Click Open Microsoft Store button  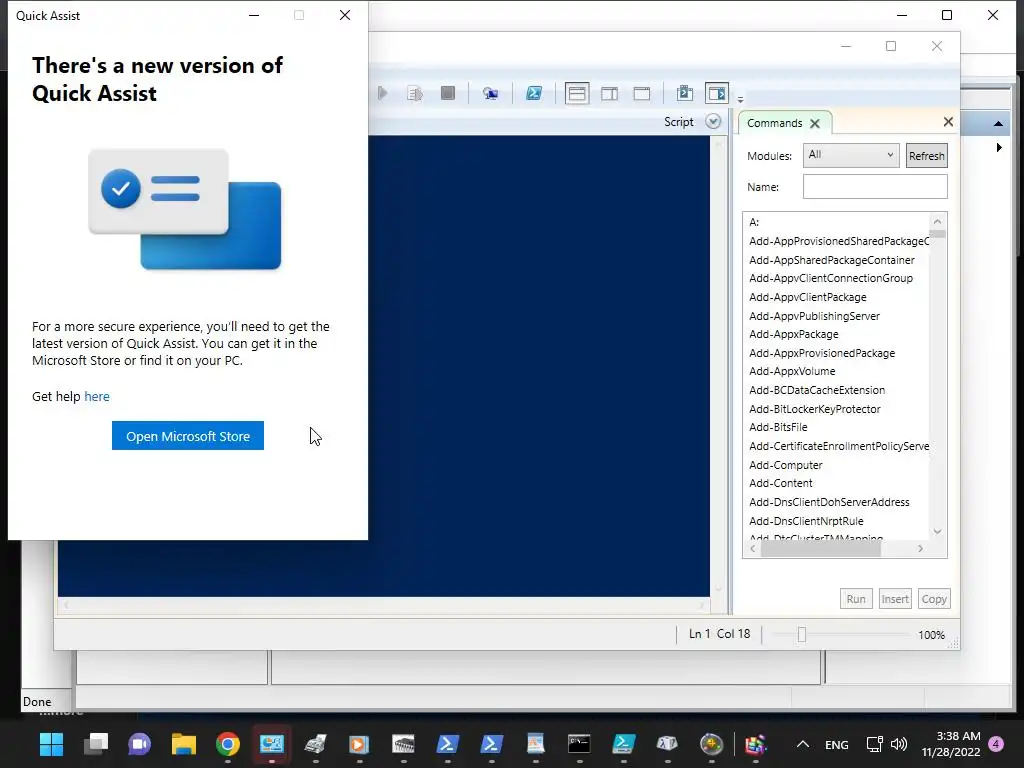187,436
